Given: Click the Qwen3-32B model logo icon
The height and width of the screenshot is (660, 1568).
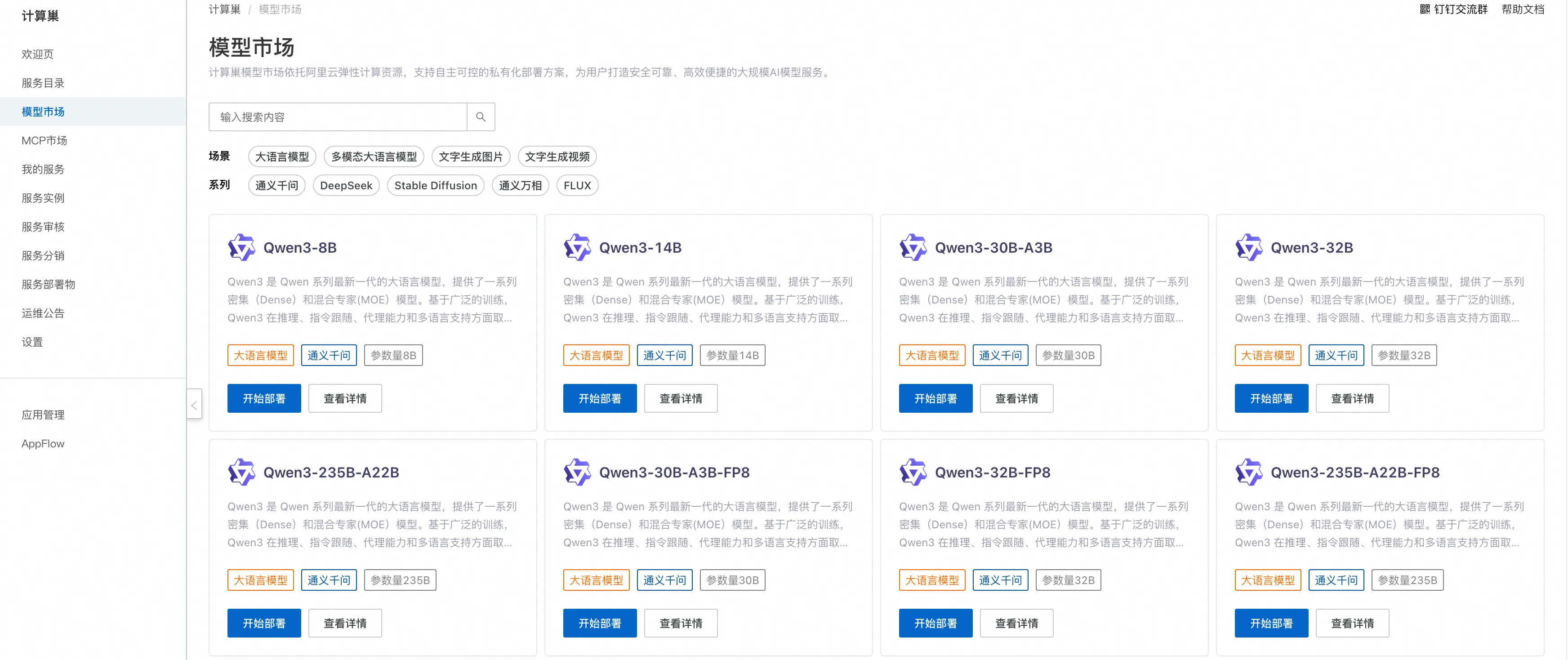Looking at the screenshot, I should point(1248,247).
